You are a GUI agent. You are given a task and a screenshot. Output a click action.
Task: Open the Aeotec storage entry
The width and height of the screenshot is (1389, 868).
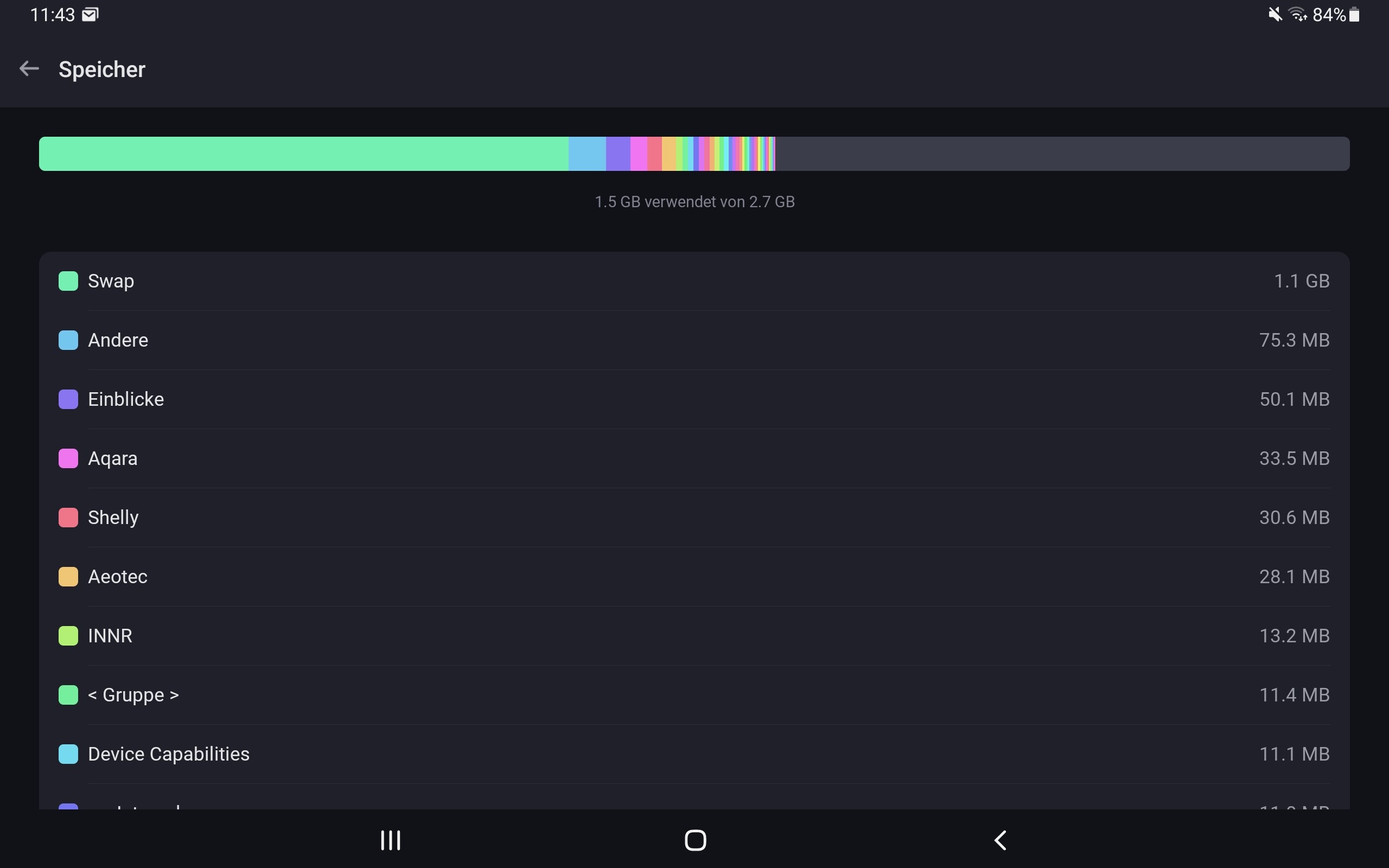(694, 577)
